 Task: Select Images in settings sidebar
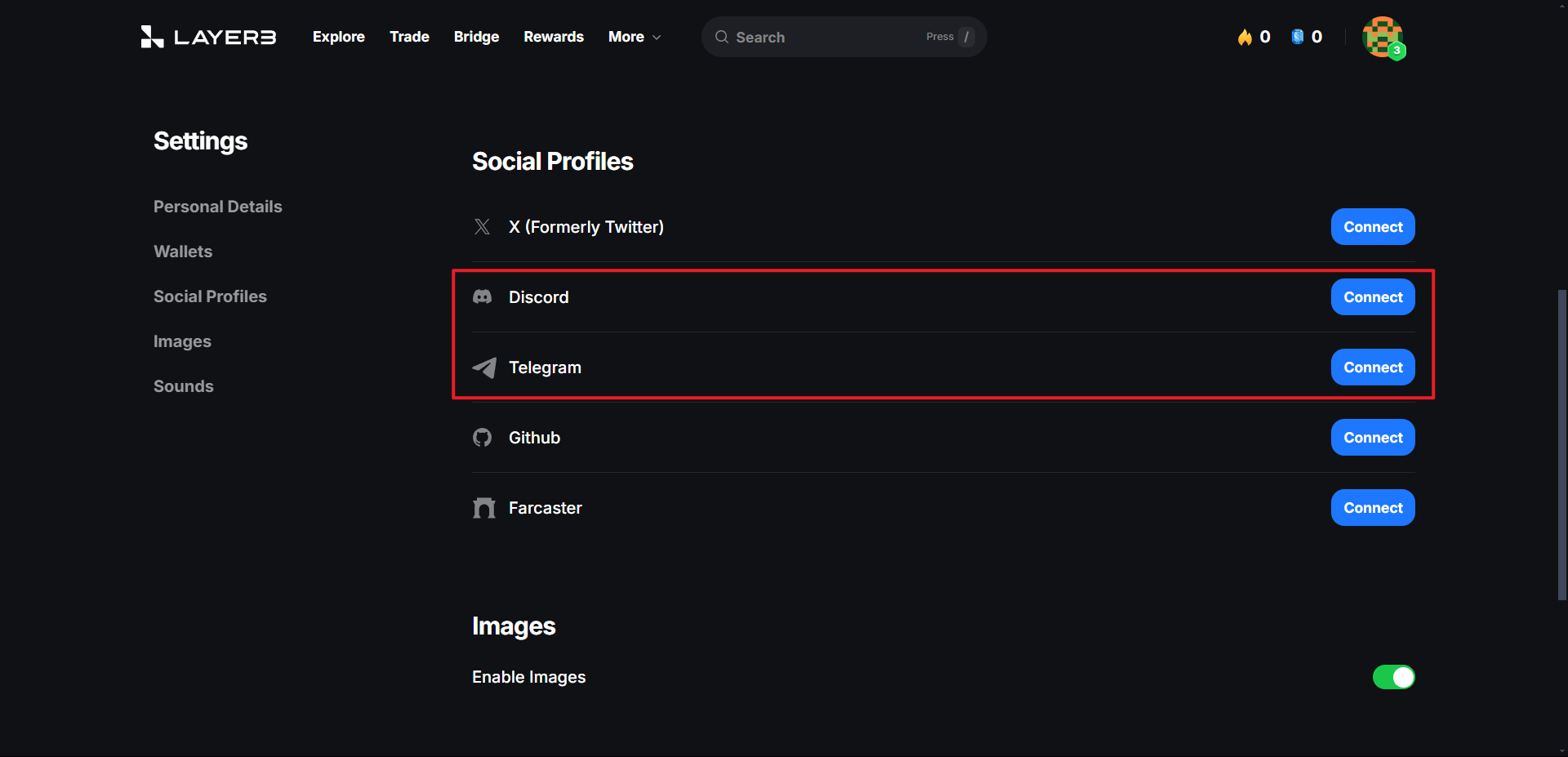click(182, 341)
